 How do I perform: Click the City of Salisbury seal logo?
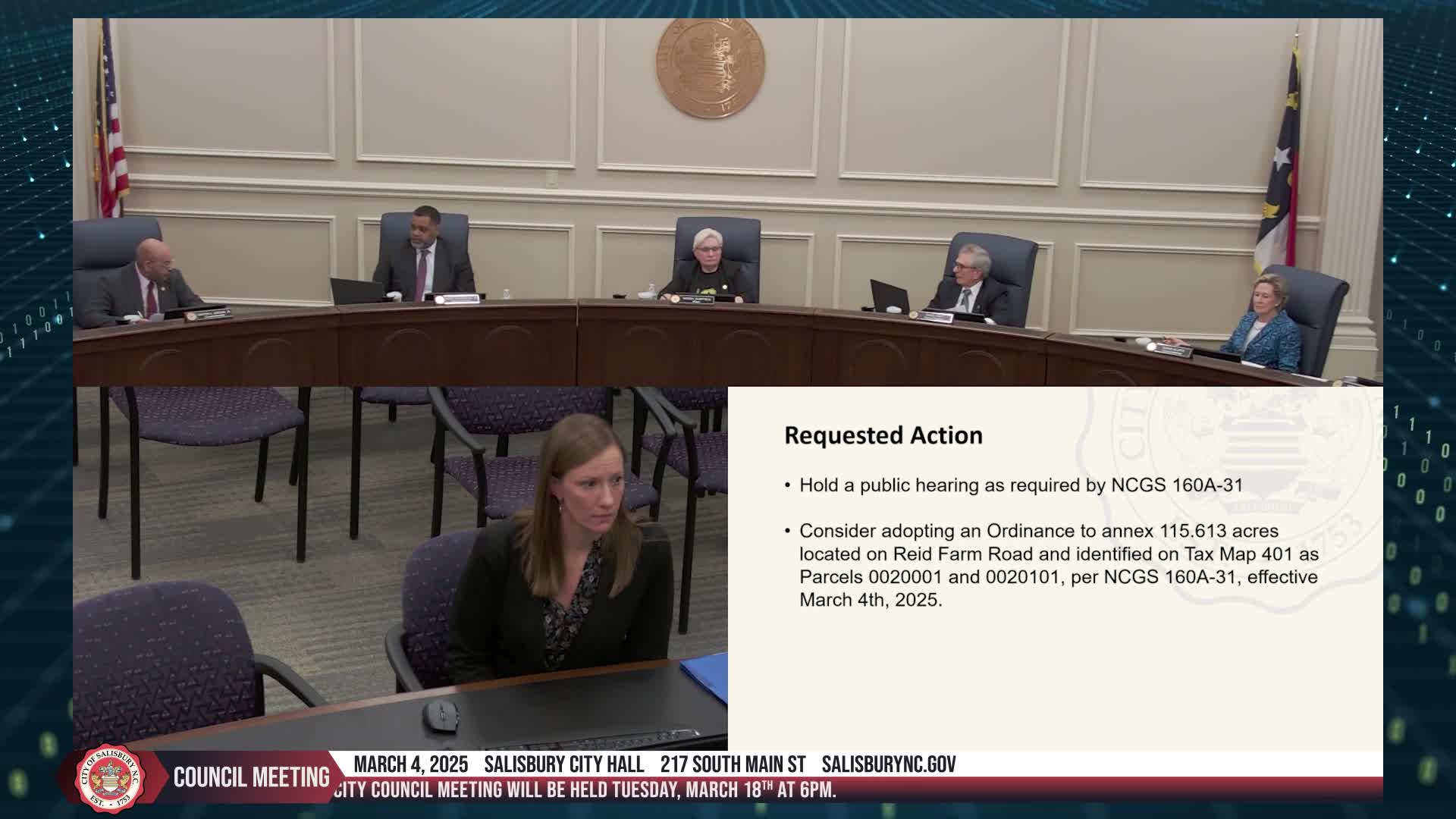point(111,778)
